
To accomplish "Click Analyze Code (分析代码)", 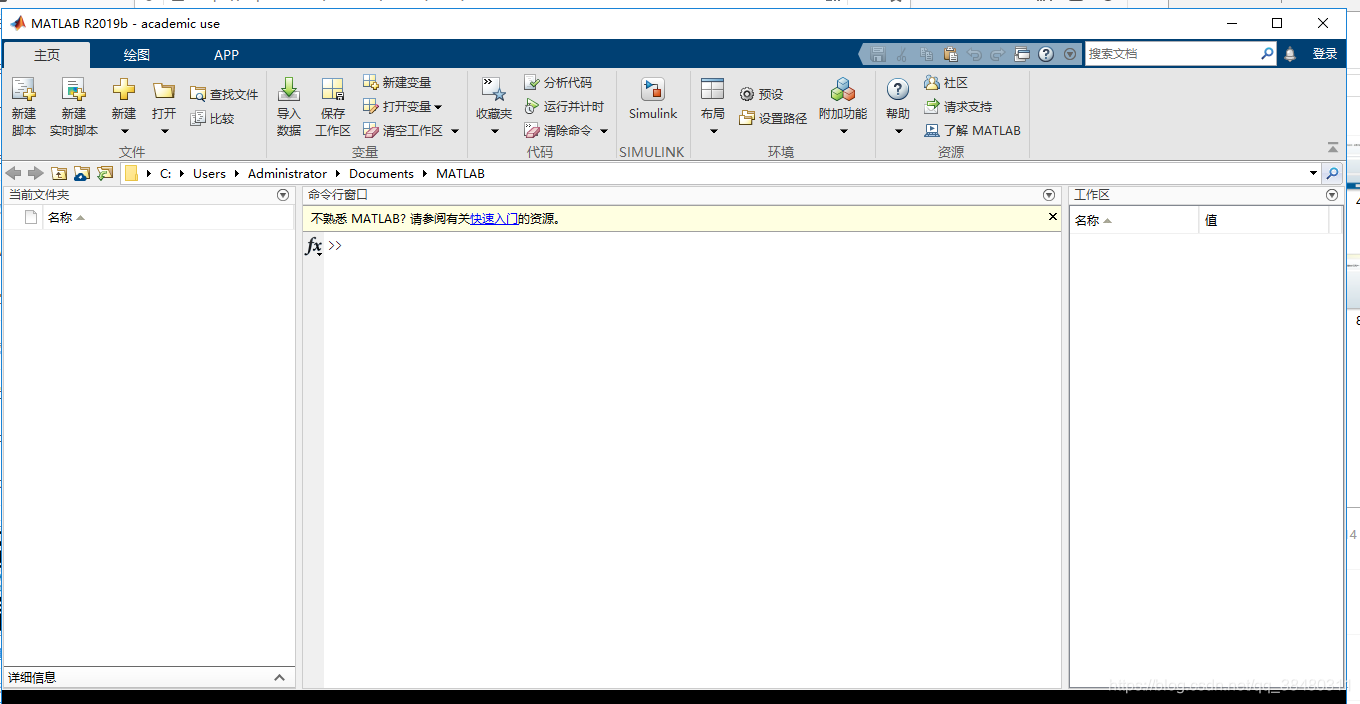I will pos(558,82).
